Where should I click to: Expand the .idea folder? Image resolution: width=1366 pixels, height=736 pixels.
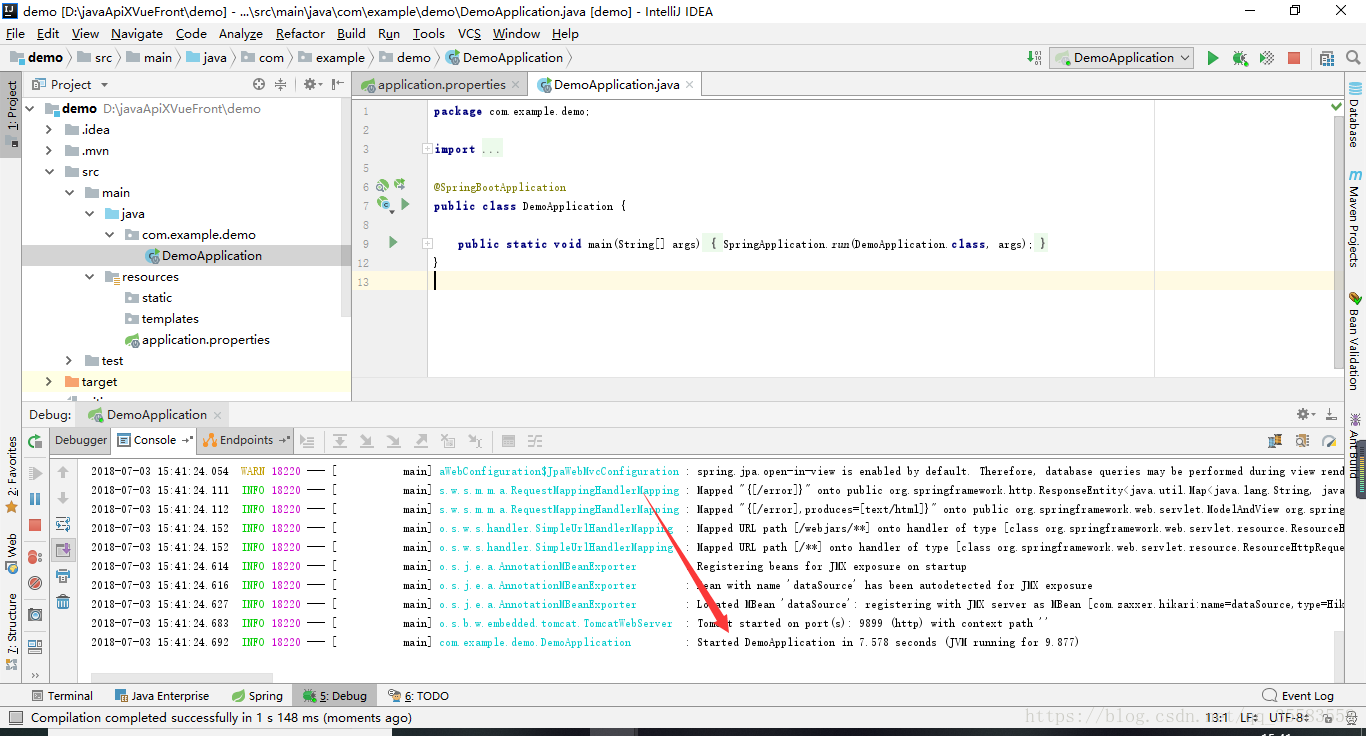(x=49, y=130)
